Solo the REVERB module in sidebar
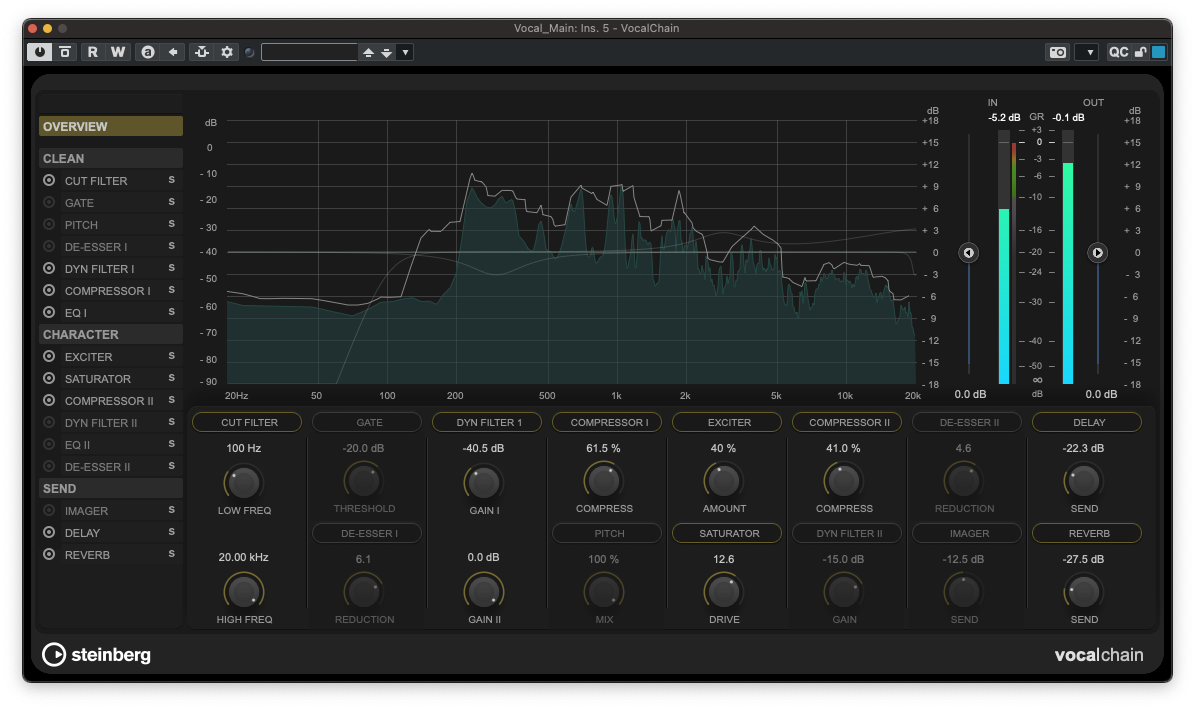The height and width of the screenshot is (709, 1195). (171, 554)
